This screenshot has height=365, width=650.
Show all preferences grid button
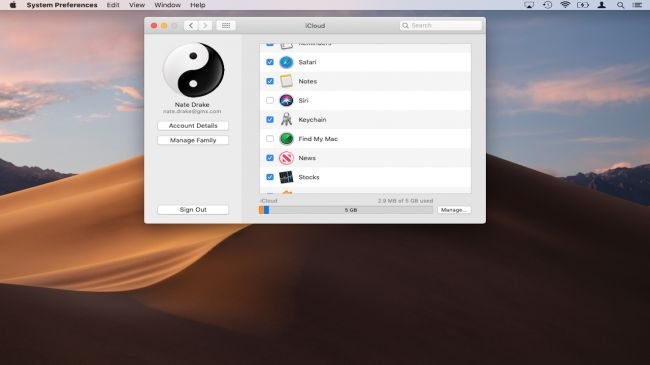pyautogui.click(x=226, y=25)
